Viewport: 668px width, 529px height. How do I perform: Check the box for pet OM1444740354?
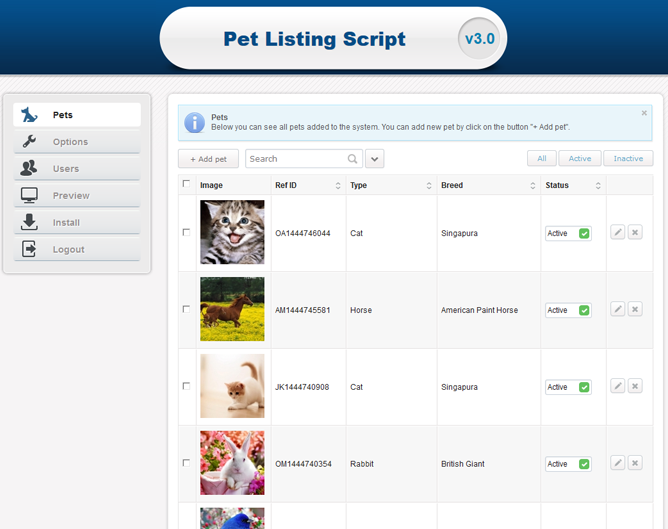click(x=186, y=463)
